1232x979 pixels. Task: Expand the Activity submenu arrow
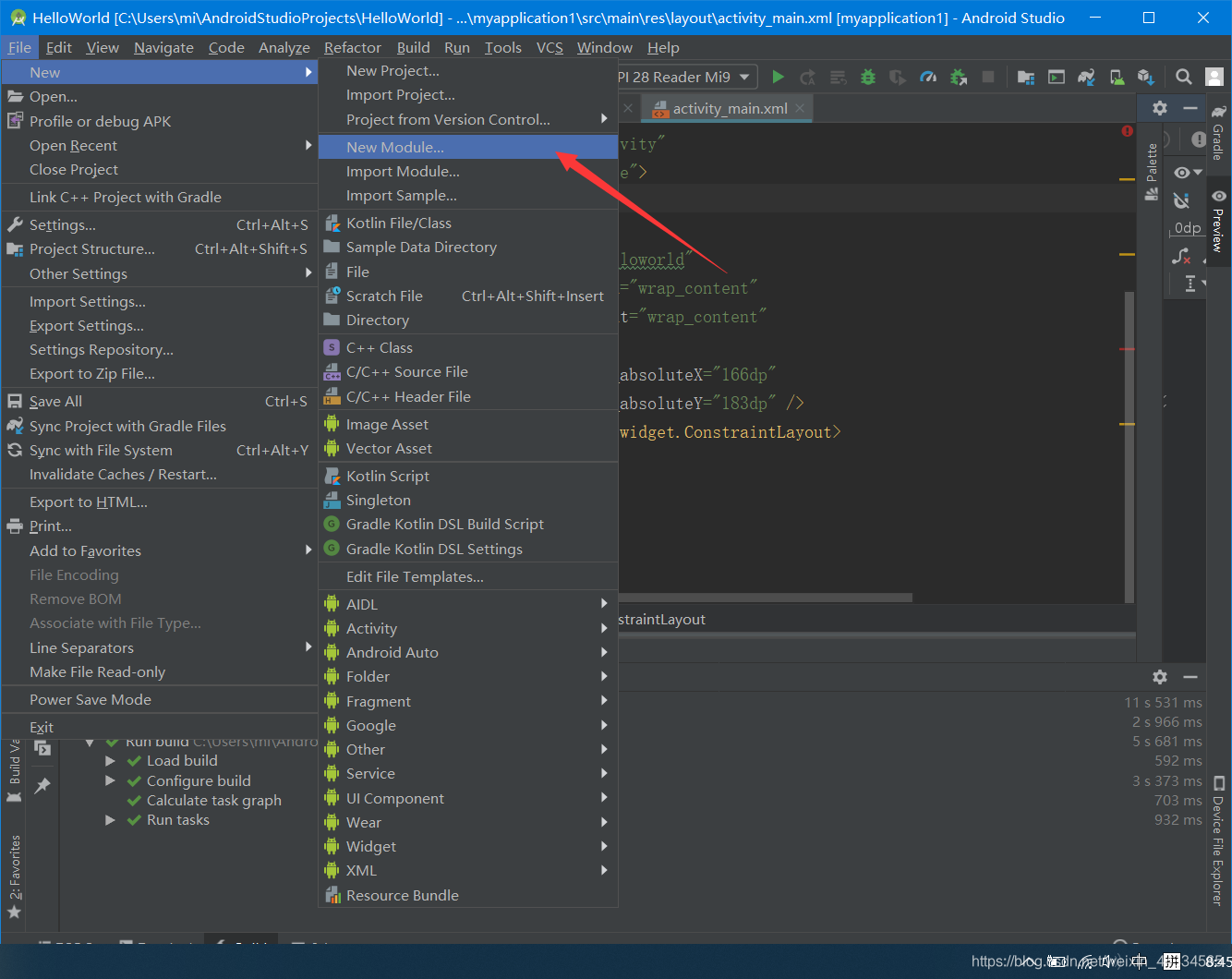[604, 628]
